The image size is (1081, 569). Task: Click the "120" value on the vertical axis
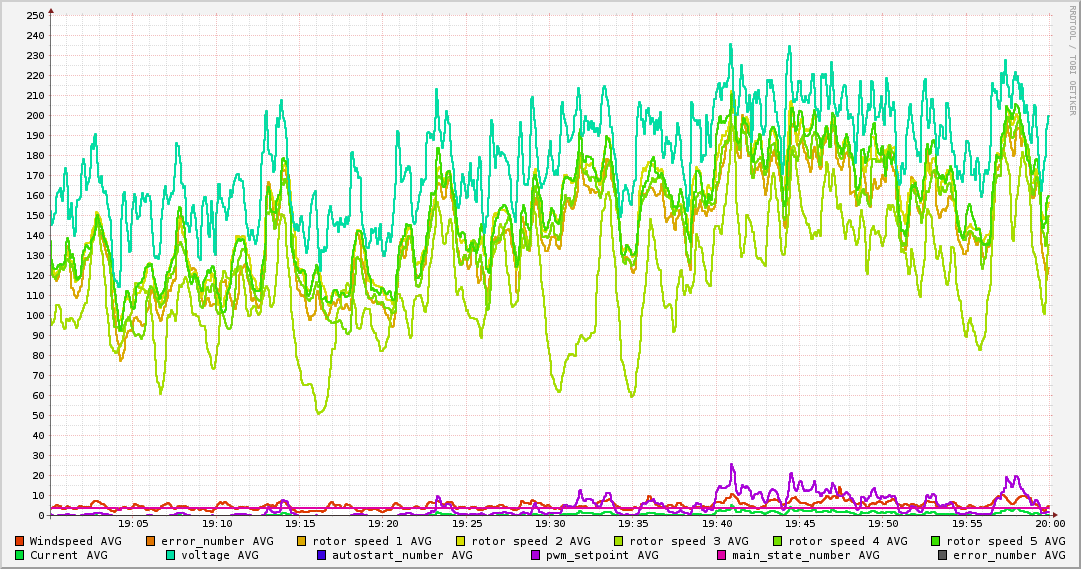click(34, 276)
